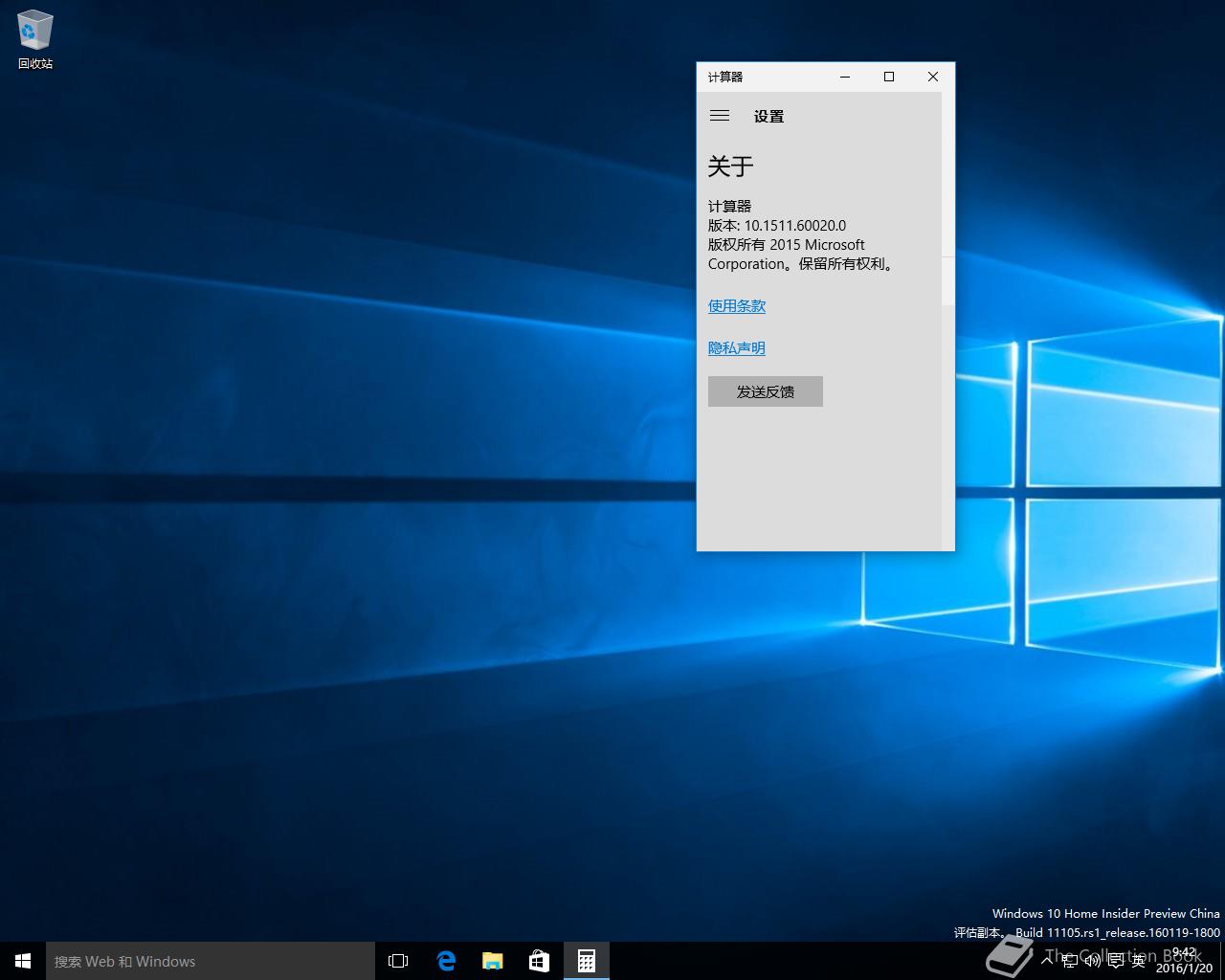Image resolution: width=1225 pixels, height=980 pixels.
Task: Open Task View from the taskbar
Action: pos(398,961)
